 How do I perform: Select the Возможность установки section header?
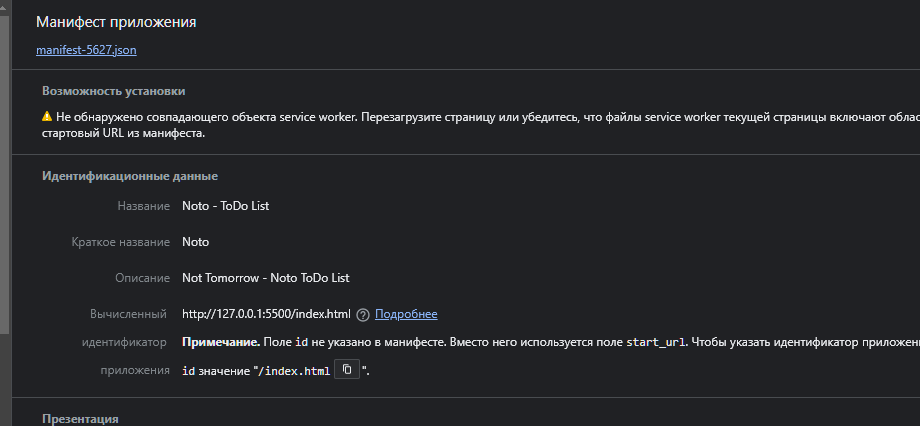(114, 91)
